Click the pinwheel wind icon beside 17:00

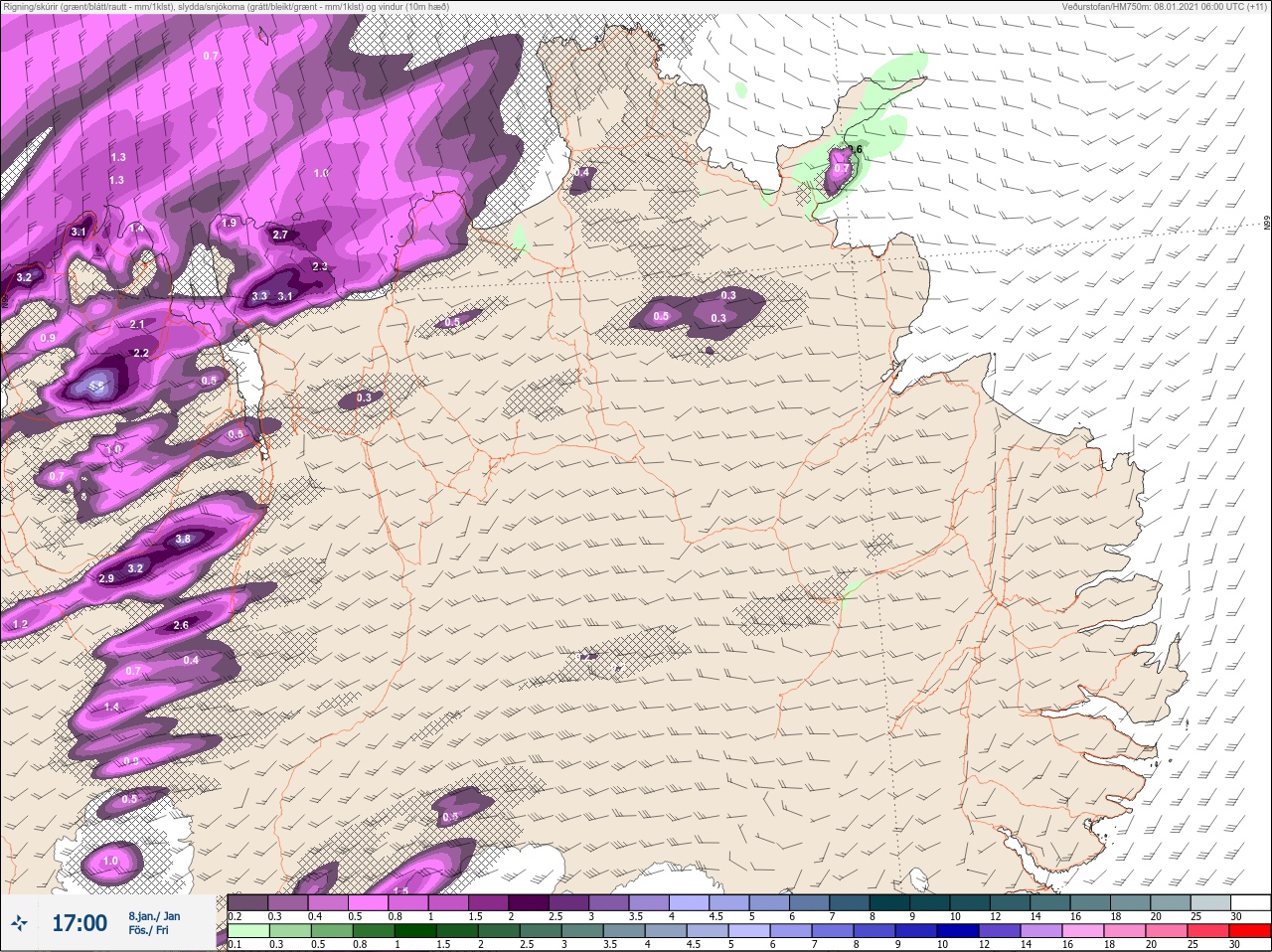[x=19, y=923]
